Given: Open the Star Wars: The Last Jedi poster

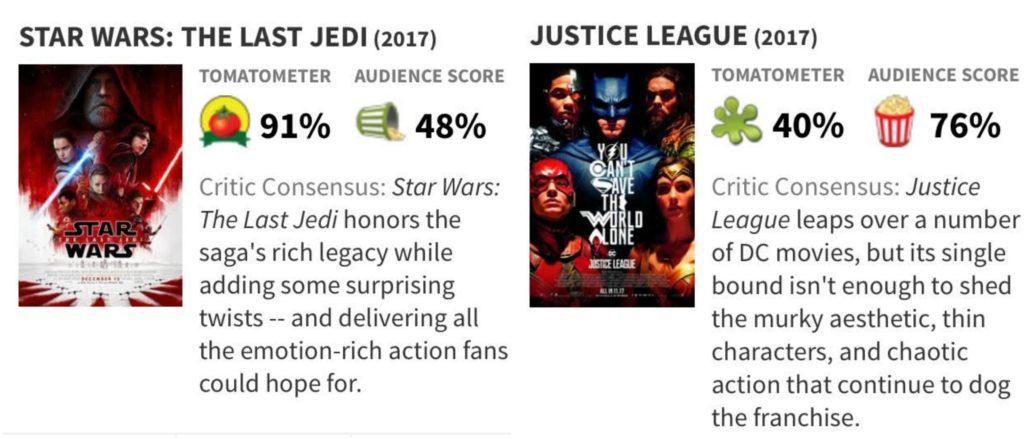Looking at the screenshot, I should pos(100,185).
